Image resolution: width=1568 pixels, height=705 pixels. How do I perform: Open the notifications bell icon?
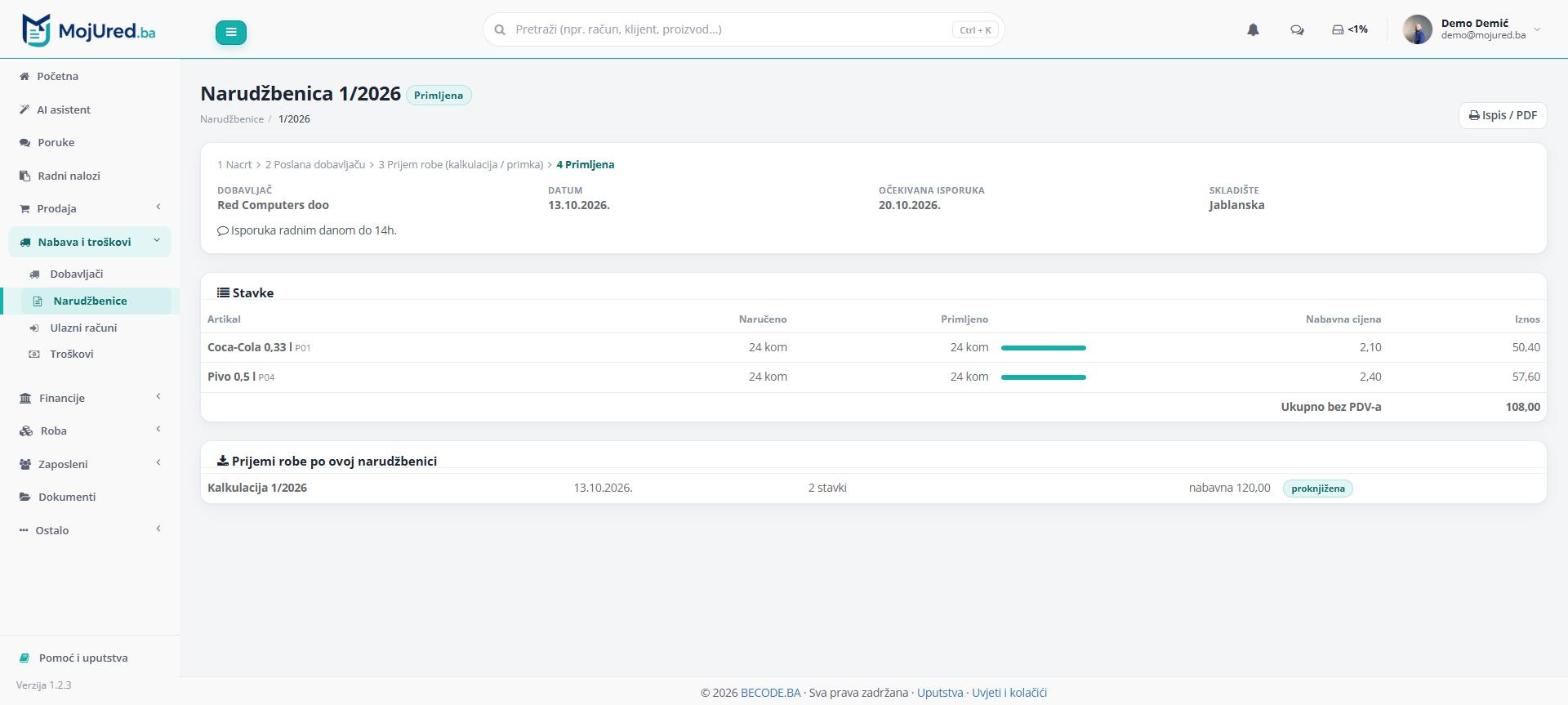pyautogui.click(x=1253, y=30)
